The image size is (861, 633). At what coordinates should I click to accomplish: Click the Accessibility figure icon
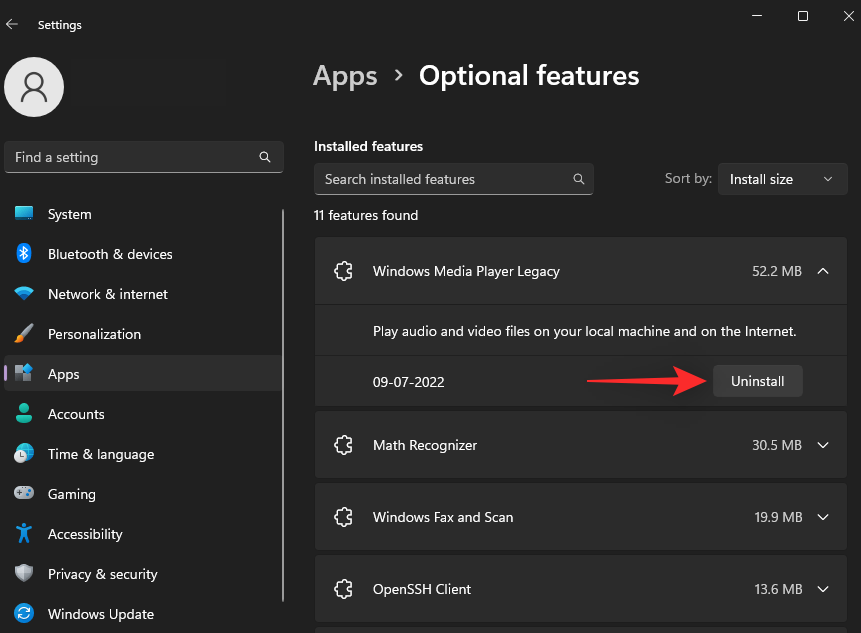[24, 533]
